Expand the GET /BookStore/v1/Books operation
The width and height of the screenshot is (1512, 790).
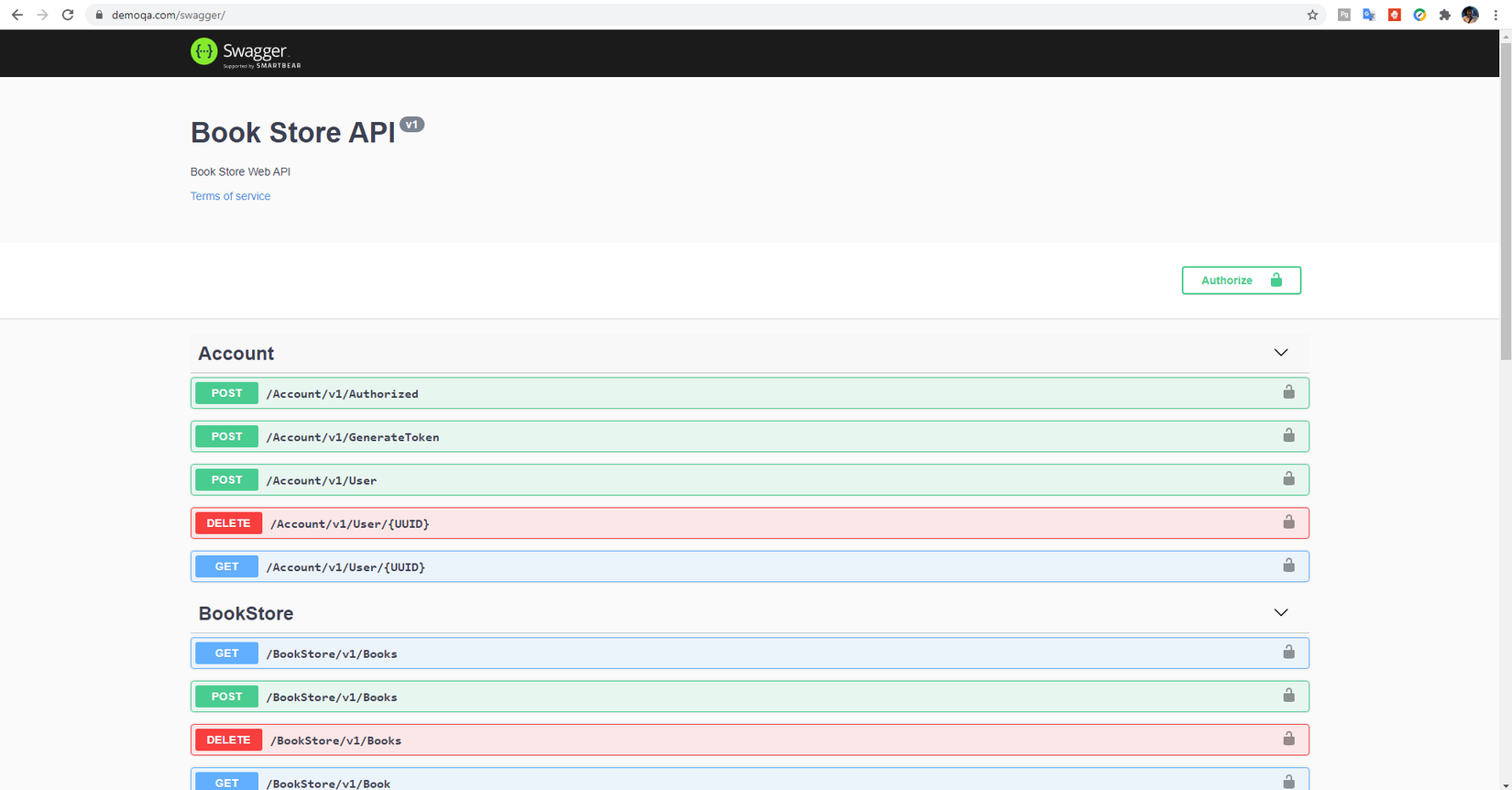(x=750, y=653)
